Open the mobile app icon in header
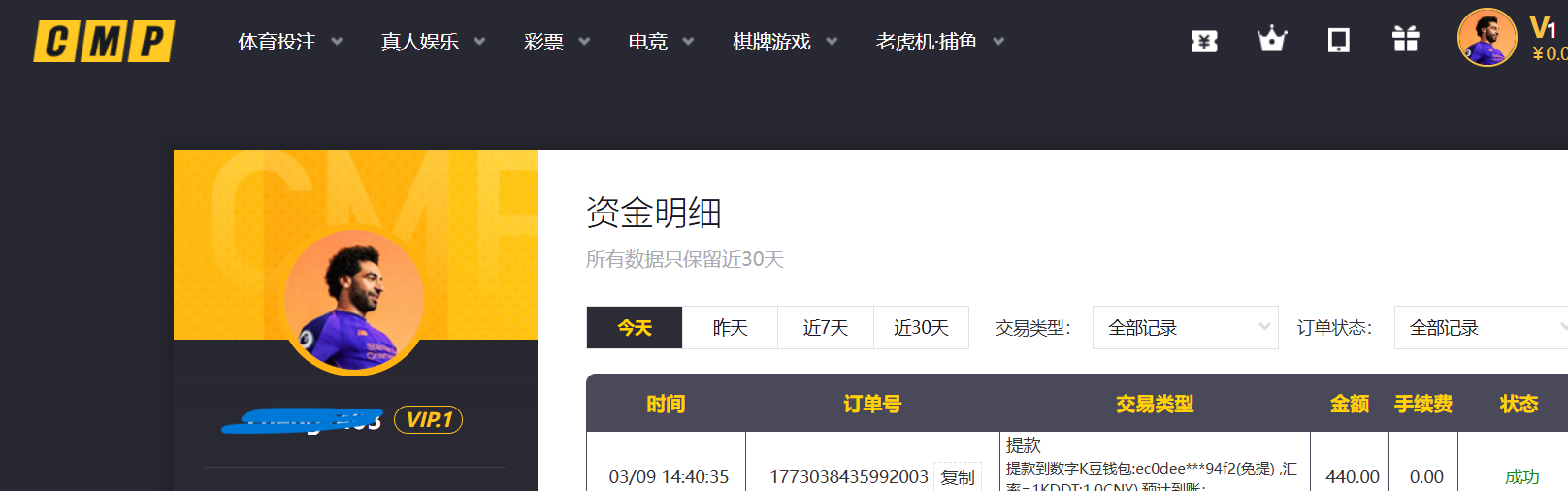Image resolution: width=1568 pixels, height=491 pixels. tap(1338, 40)
